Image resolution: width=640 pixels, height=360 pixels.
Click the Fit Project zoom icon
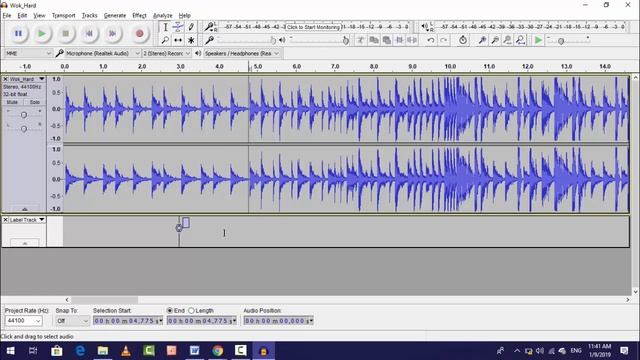point(520,40)
